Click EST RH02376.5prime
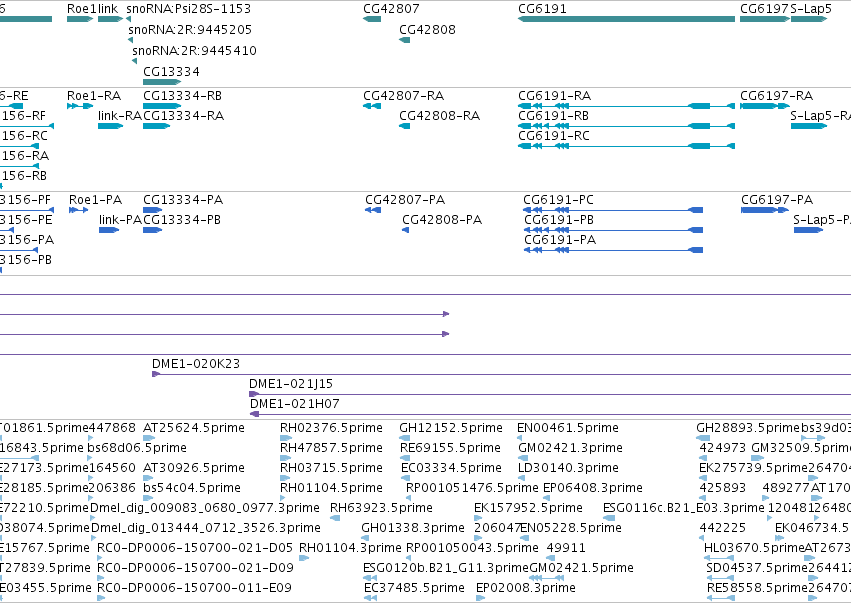 pos(331,428)
